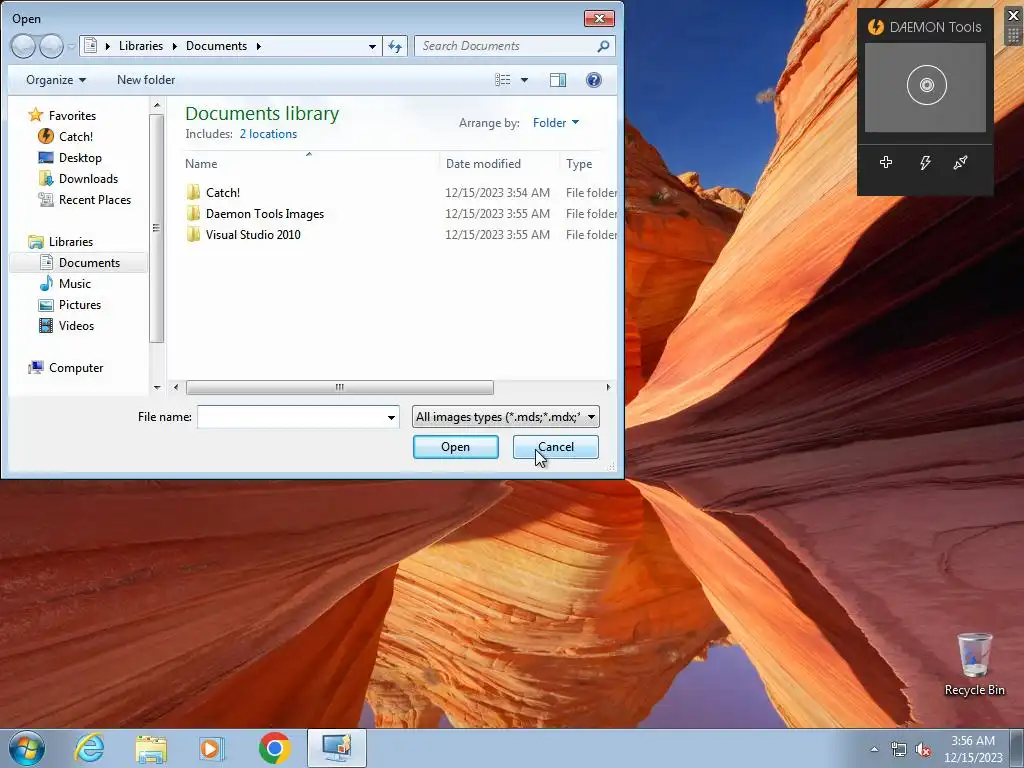Select the Catch! folder in file list
The width and height of the screenshot is (1024, 768).
point(223,193)
